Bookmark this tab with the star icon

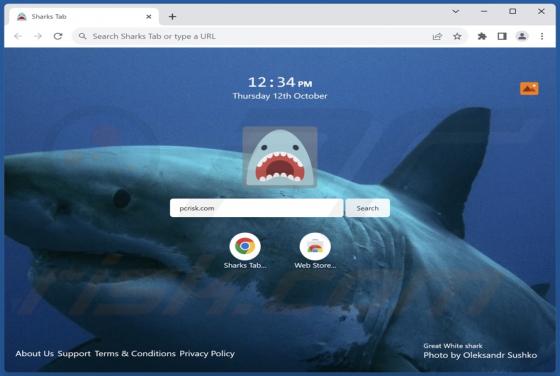pos(457,36)
